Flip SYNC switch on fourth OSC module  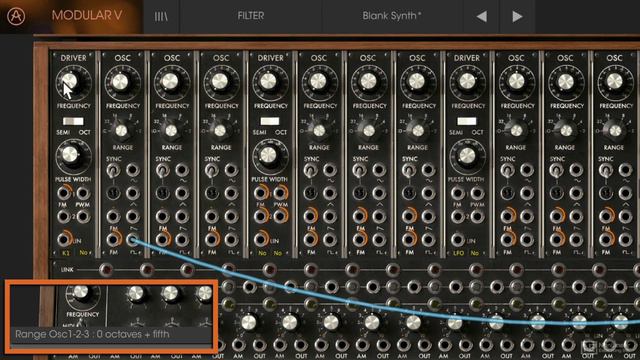click(310, 170)
